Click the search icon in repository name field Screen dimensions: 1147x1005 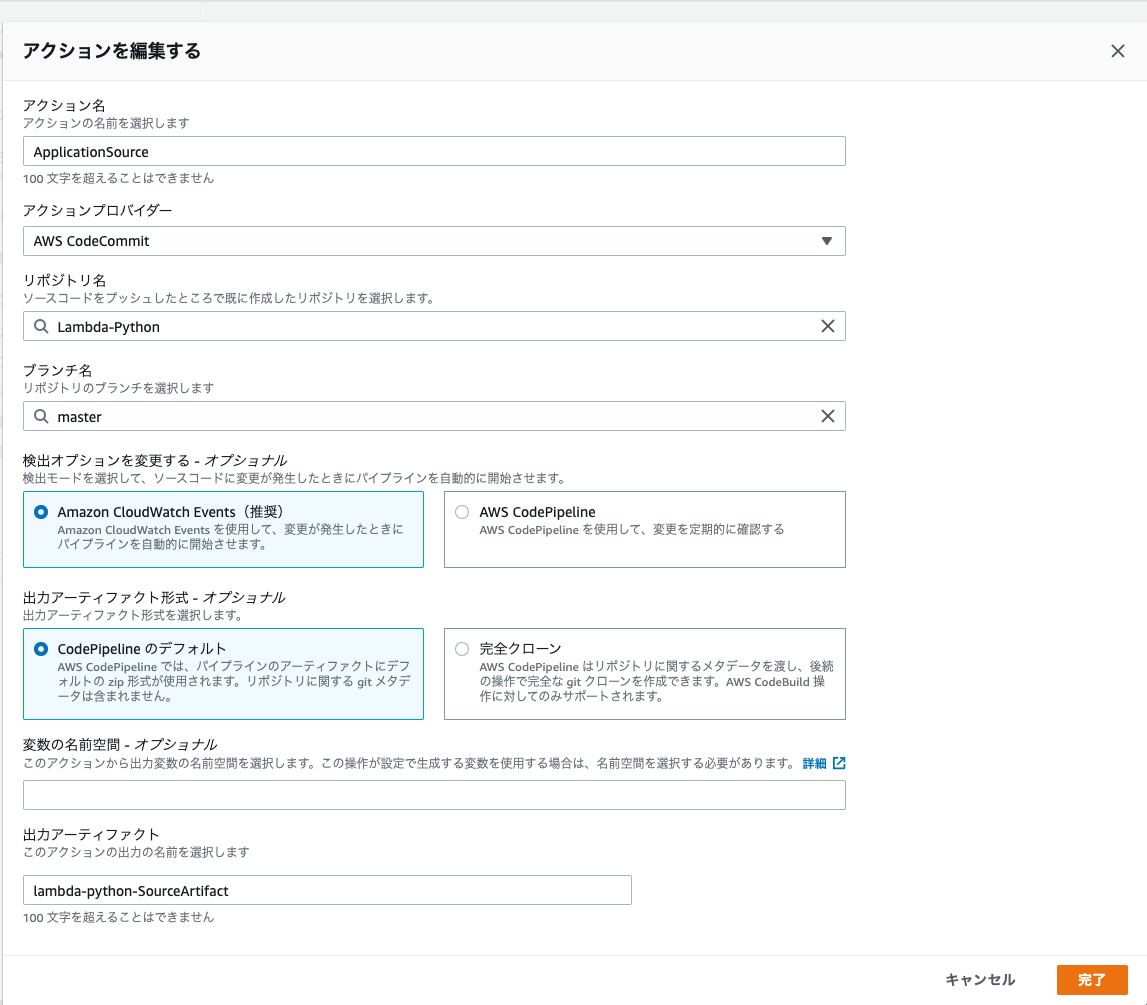coord(41,326)
